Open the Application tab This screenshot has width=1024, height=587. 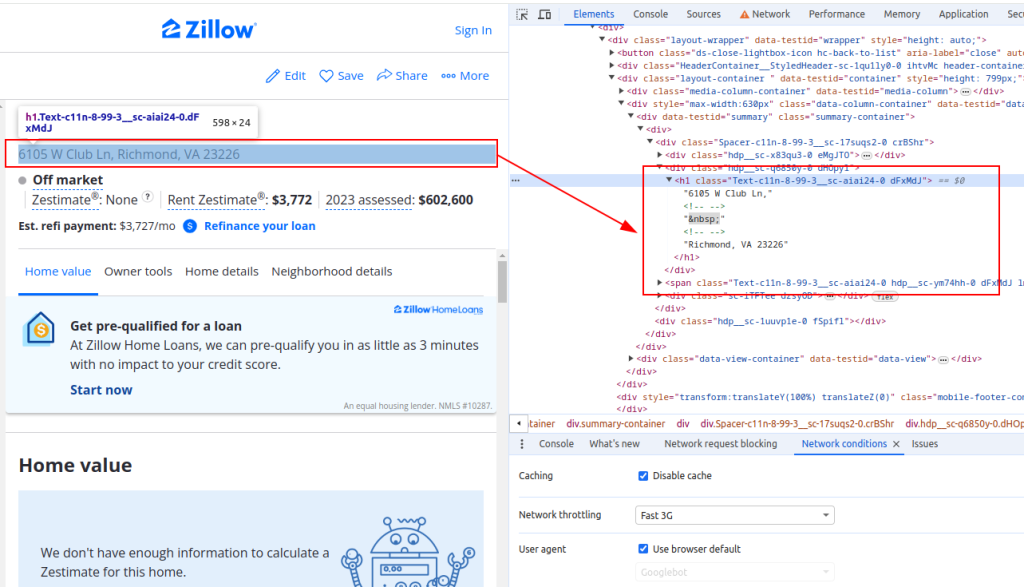tap(963, 14)
